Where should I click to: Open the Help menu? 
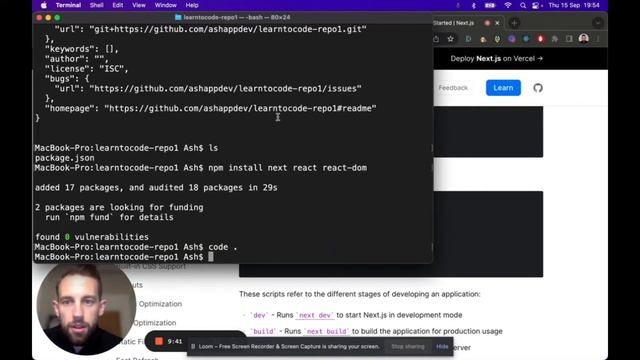pyautogui.click(x=192, y=5)
